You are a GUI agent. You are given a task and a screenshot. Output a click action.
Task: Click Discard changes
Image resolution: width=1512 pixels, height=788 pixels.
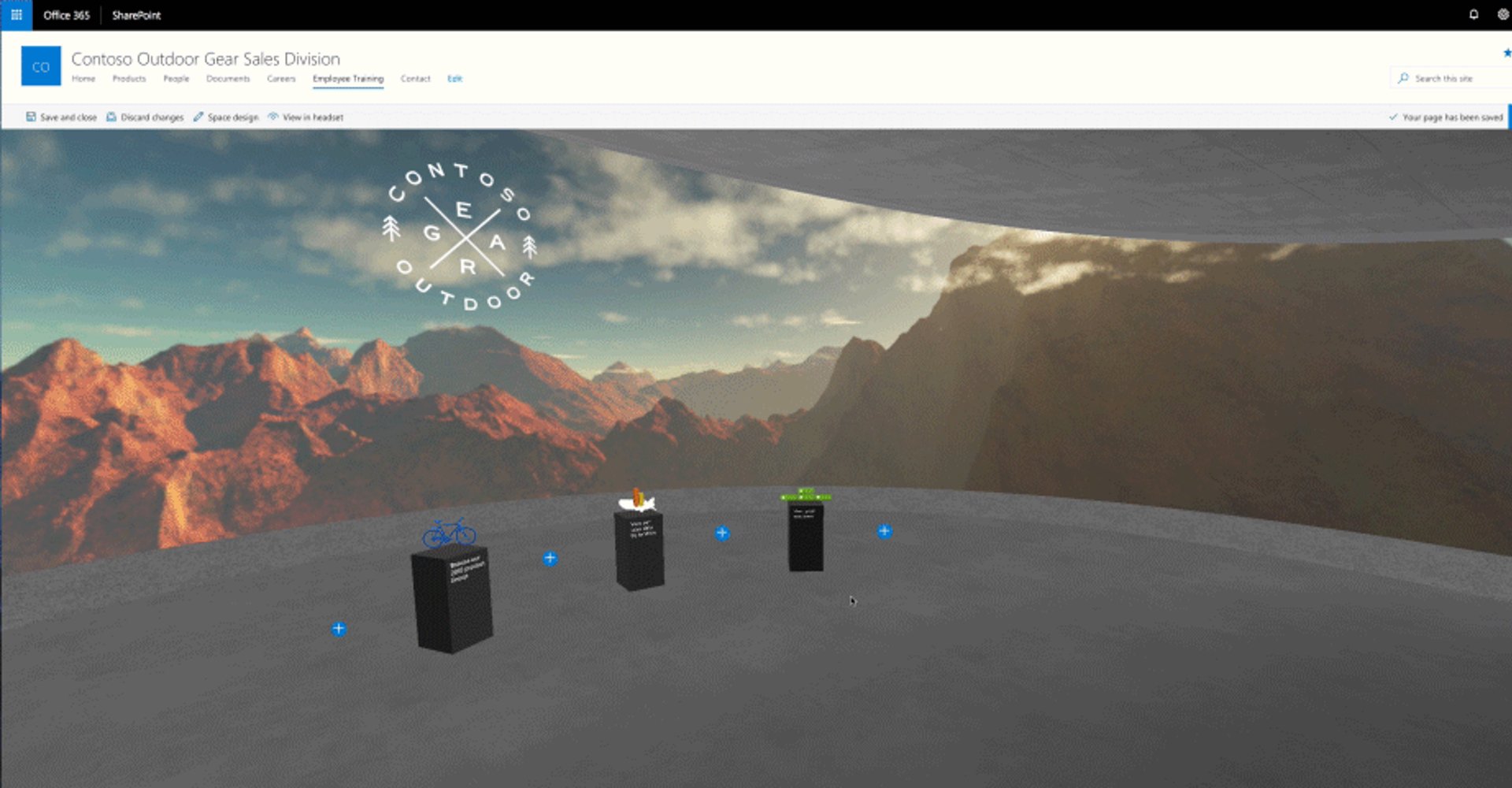[x=145, y=117]
